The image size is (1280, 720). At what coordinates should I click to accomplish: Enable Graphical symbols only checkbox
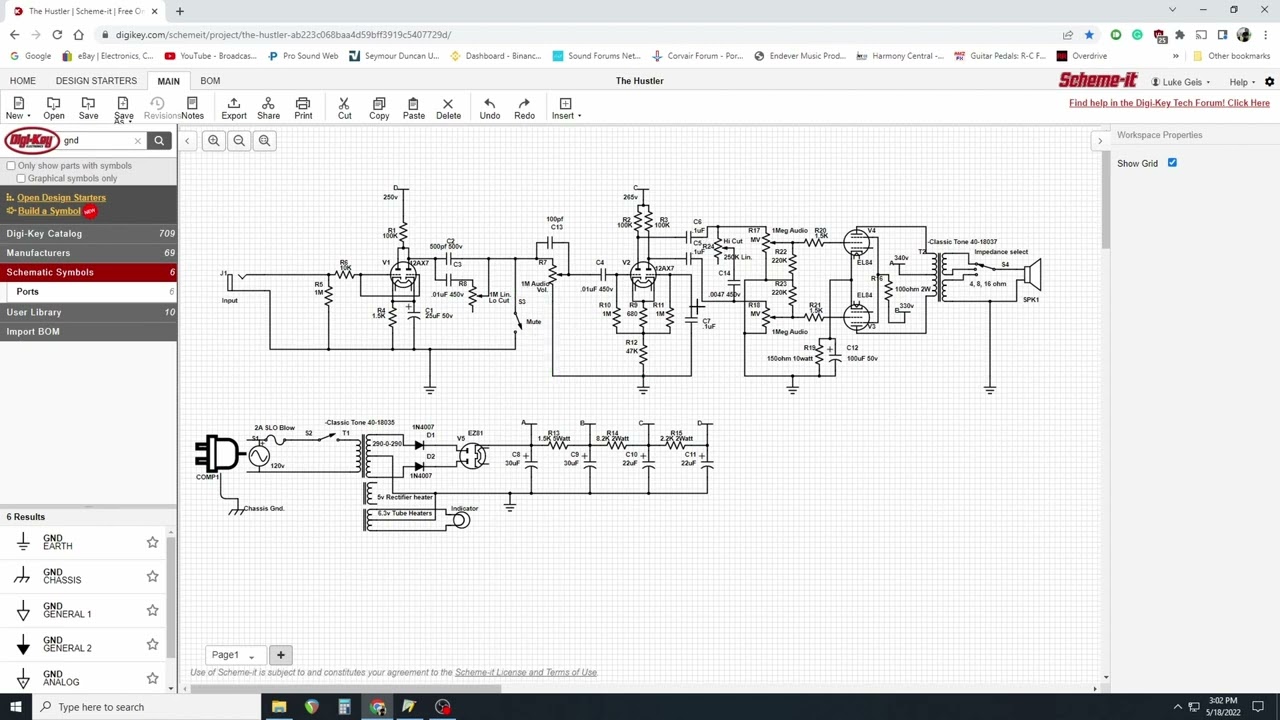(21, 179)
